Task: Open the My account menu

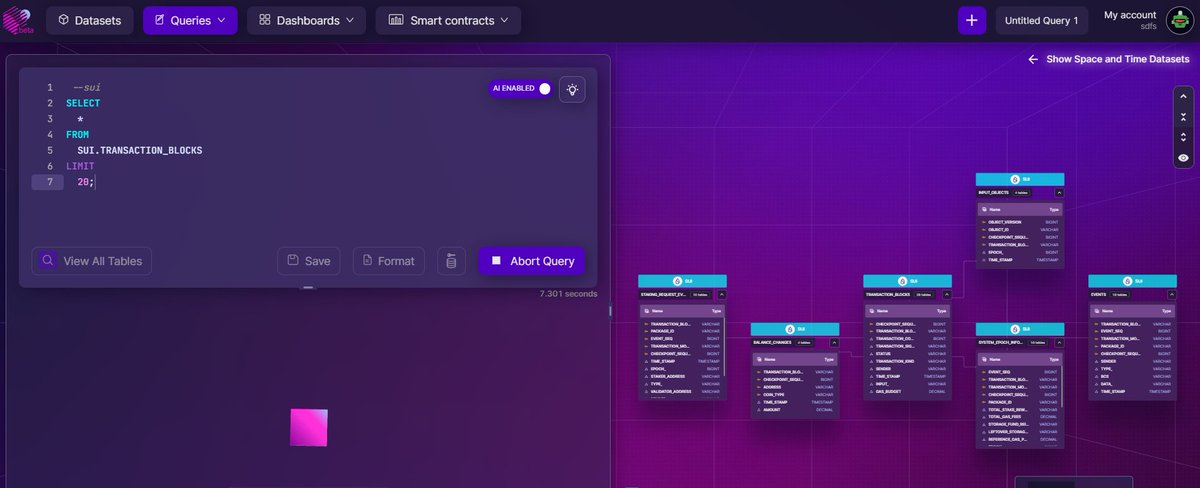Action: [1130, 20]
